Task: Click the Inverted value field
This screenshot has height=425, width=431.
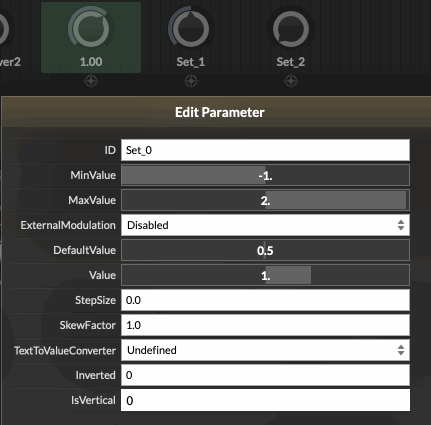Action: click(265, 375)
